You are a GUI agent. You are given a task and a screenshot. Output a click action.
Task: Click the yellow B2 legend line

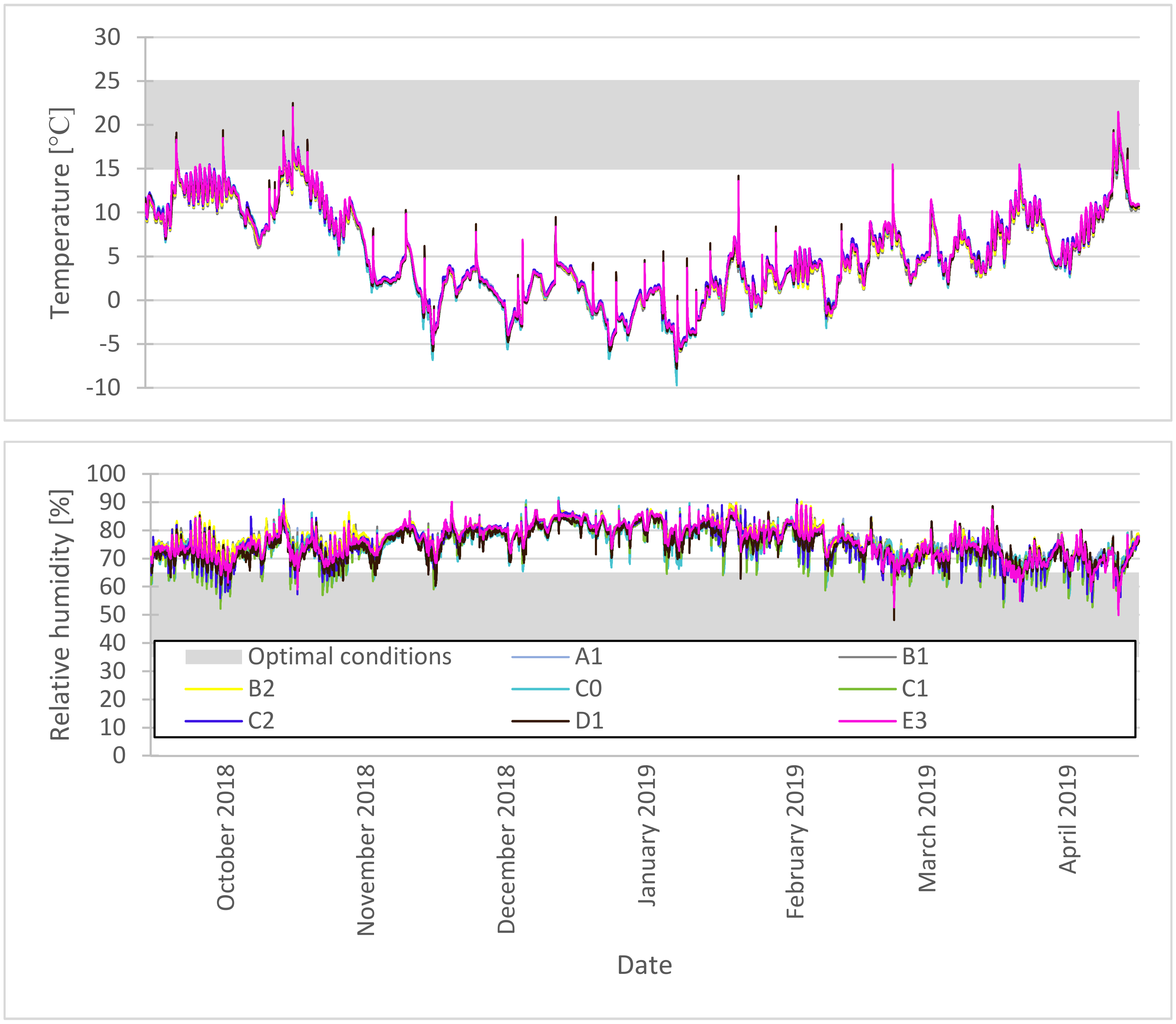pos(213,689)
